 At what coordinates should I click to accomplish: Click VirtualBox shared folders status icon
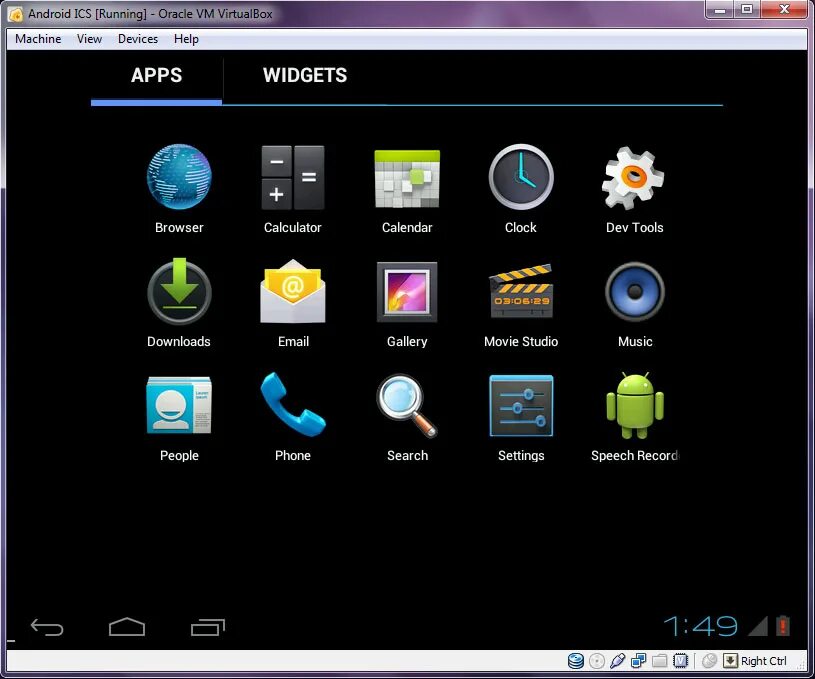click(660, 661)
